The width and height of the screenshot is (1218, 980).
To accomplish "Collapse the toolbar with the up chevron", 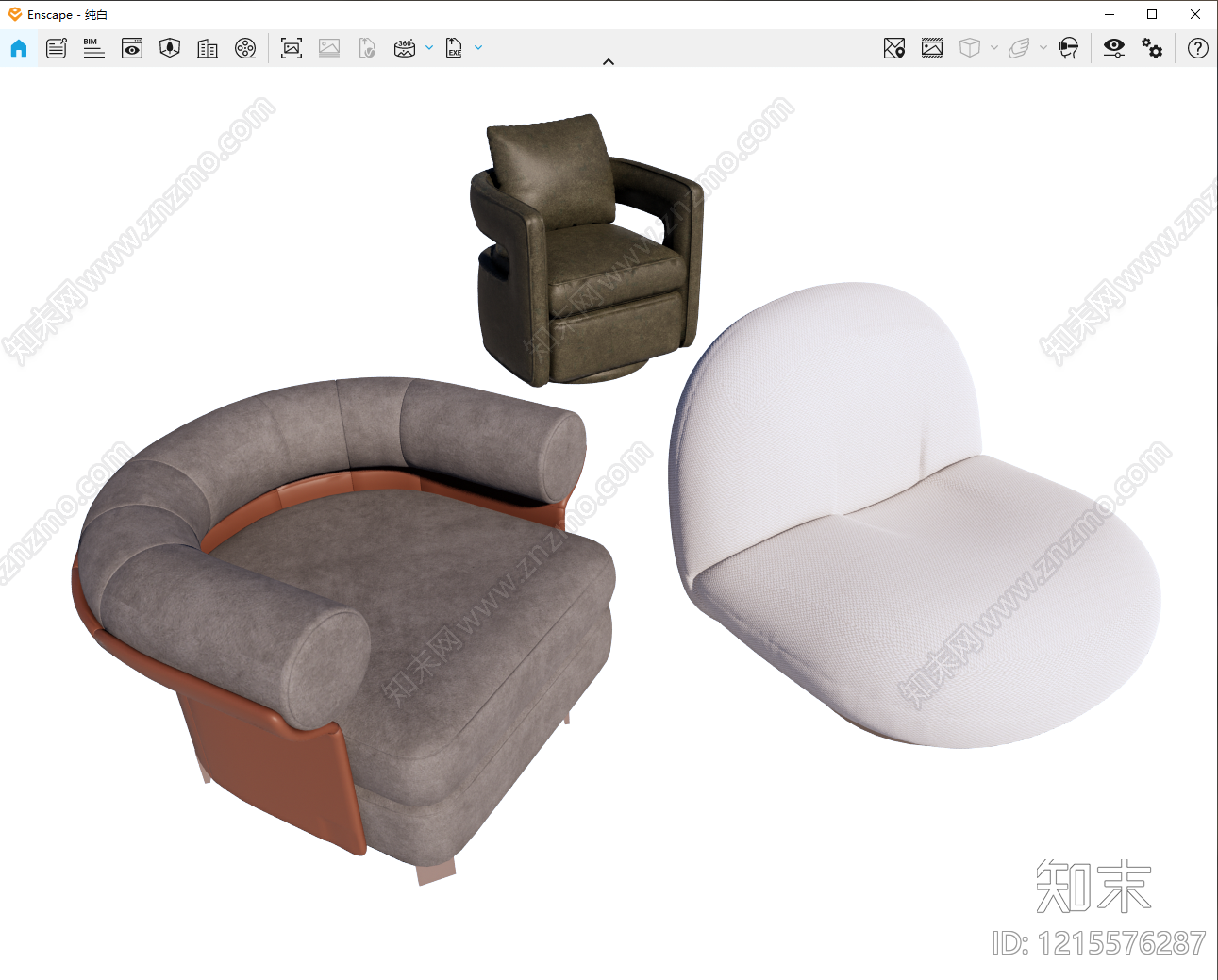I will pos(609,61).
